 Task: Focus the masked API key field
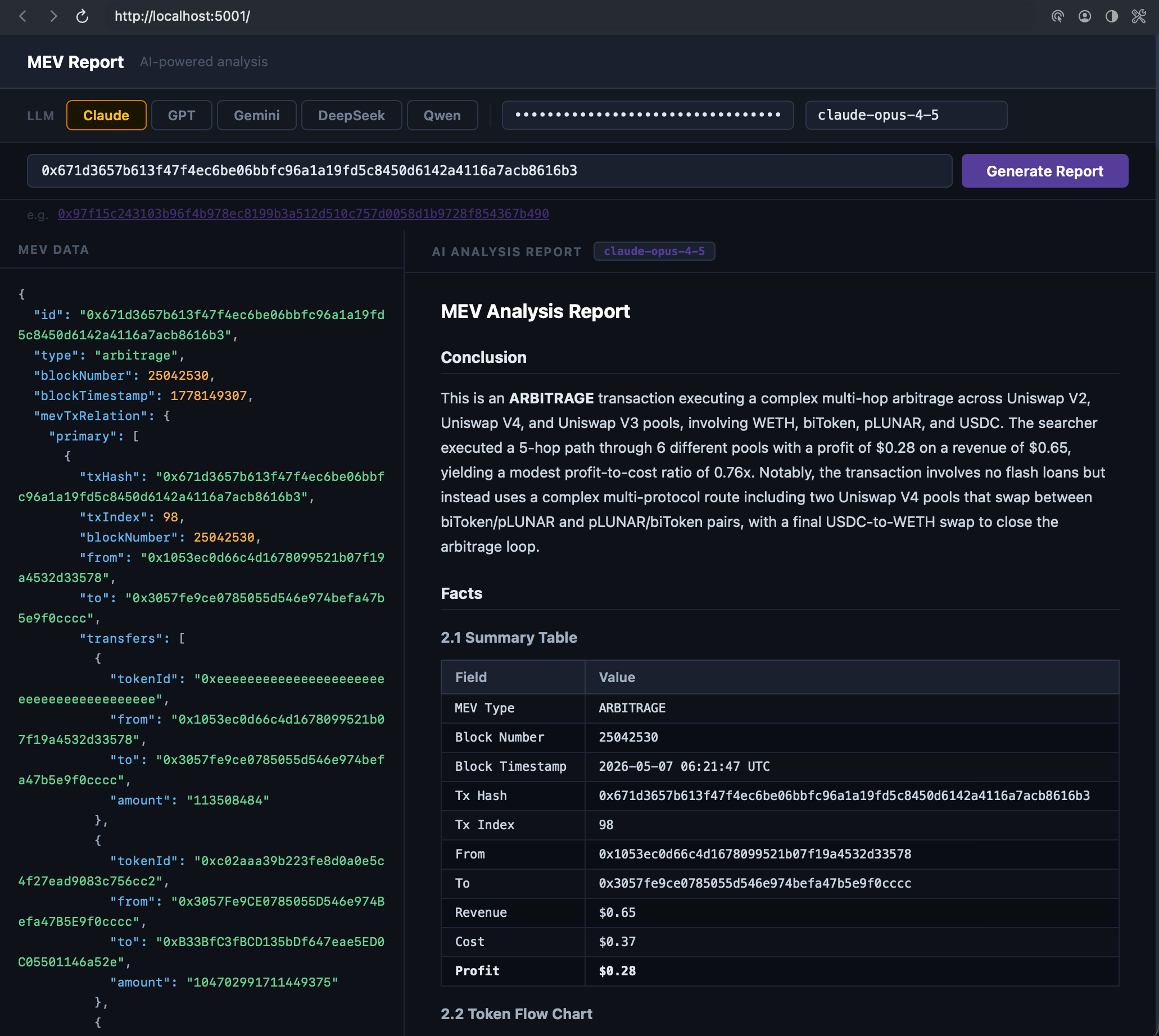648,115
